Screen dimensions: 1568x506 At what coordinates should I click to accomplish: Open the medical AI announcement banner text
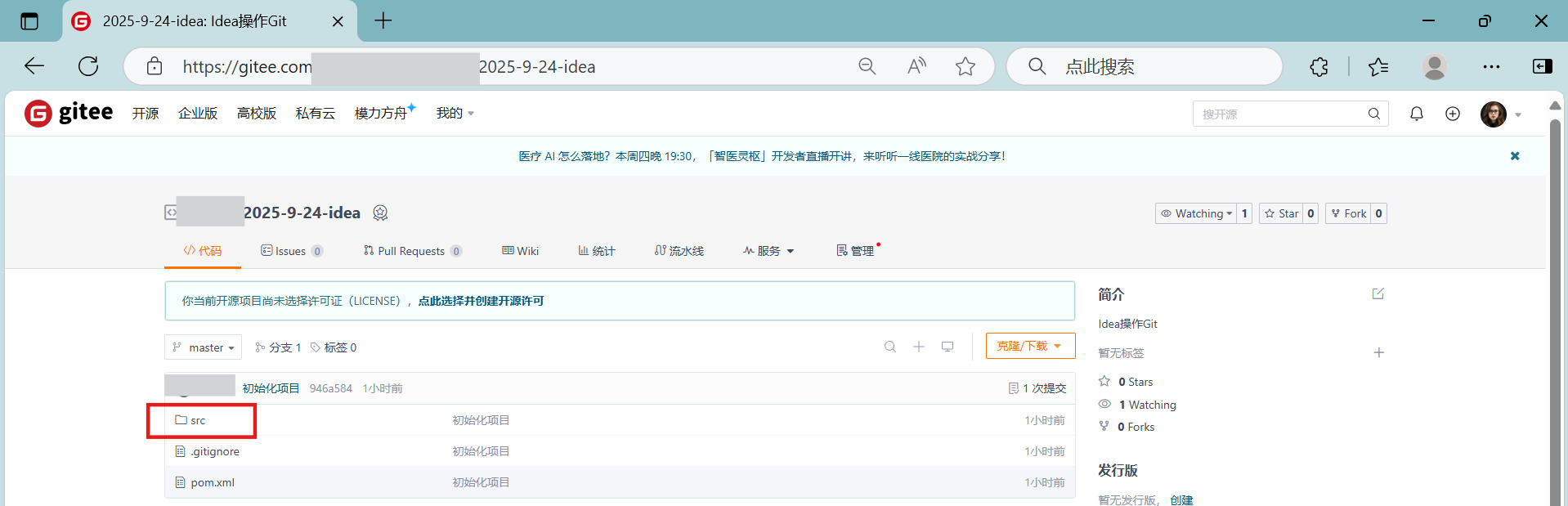(x=762, y=156)
